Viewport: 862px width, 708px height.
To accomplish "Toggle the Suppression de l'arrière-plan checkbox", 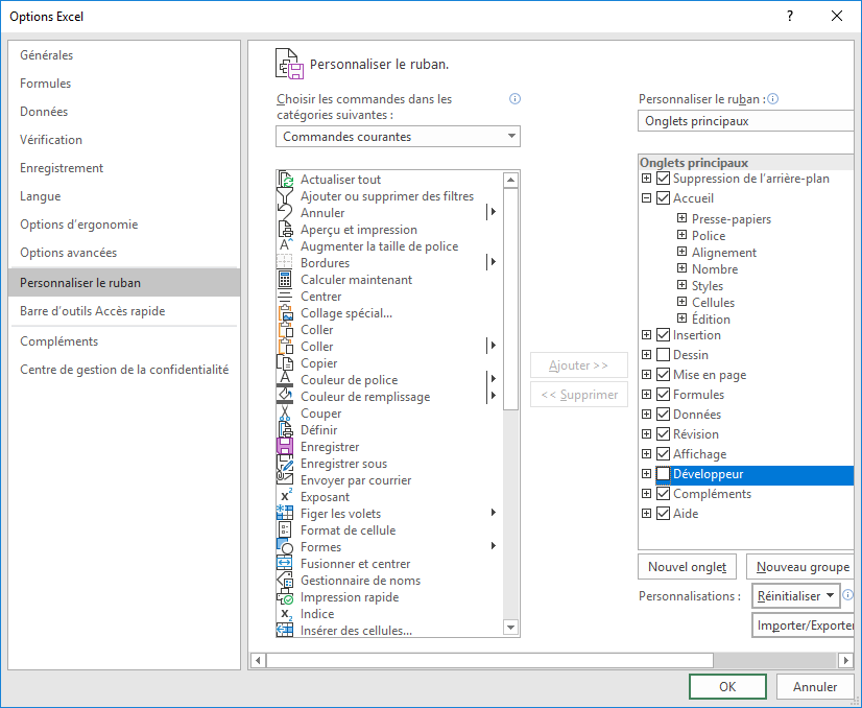I will (664, 178).
